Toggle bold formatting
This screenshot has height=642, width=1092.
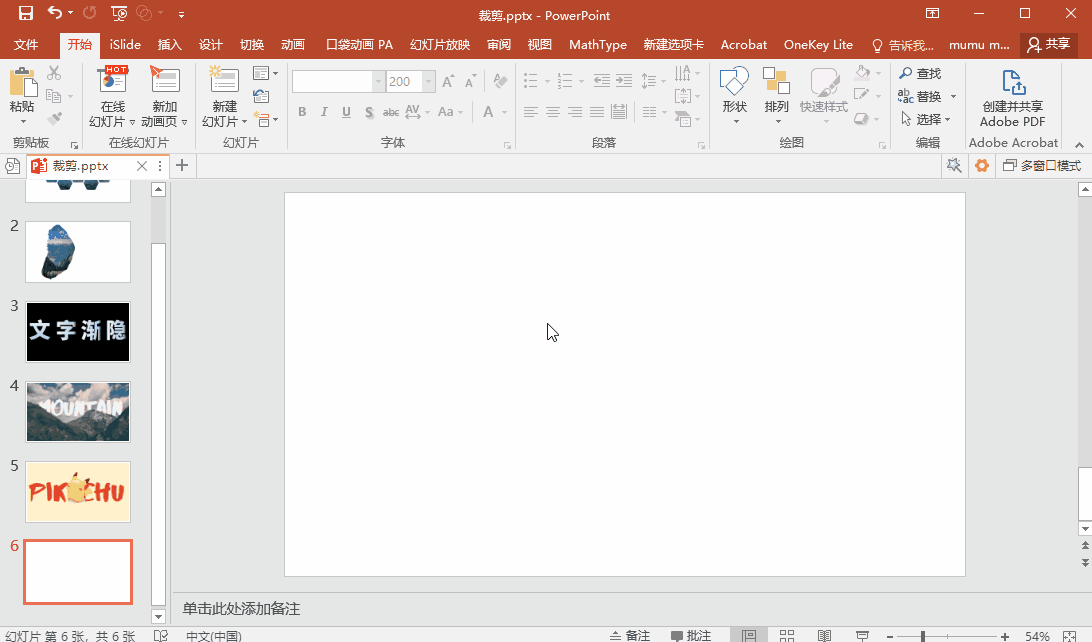302,112
